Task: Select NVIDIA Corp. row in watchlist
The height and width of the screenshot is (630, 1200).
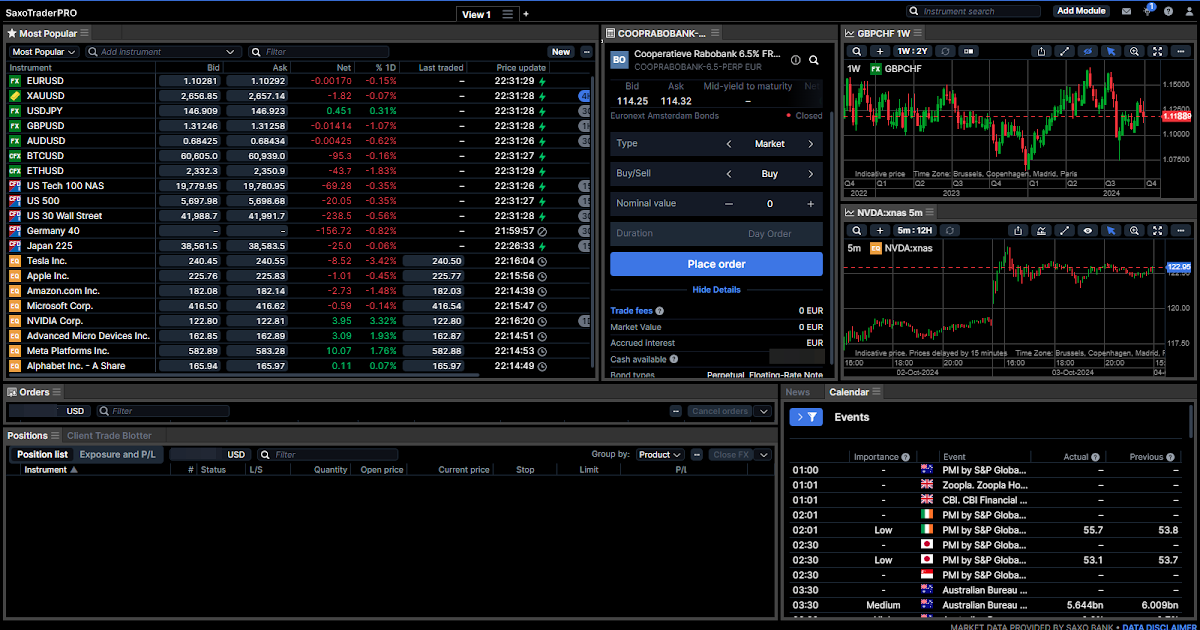Action: coord(298,321)
